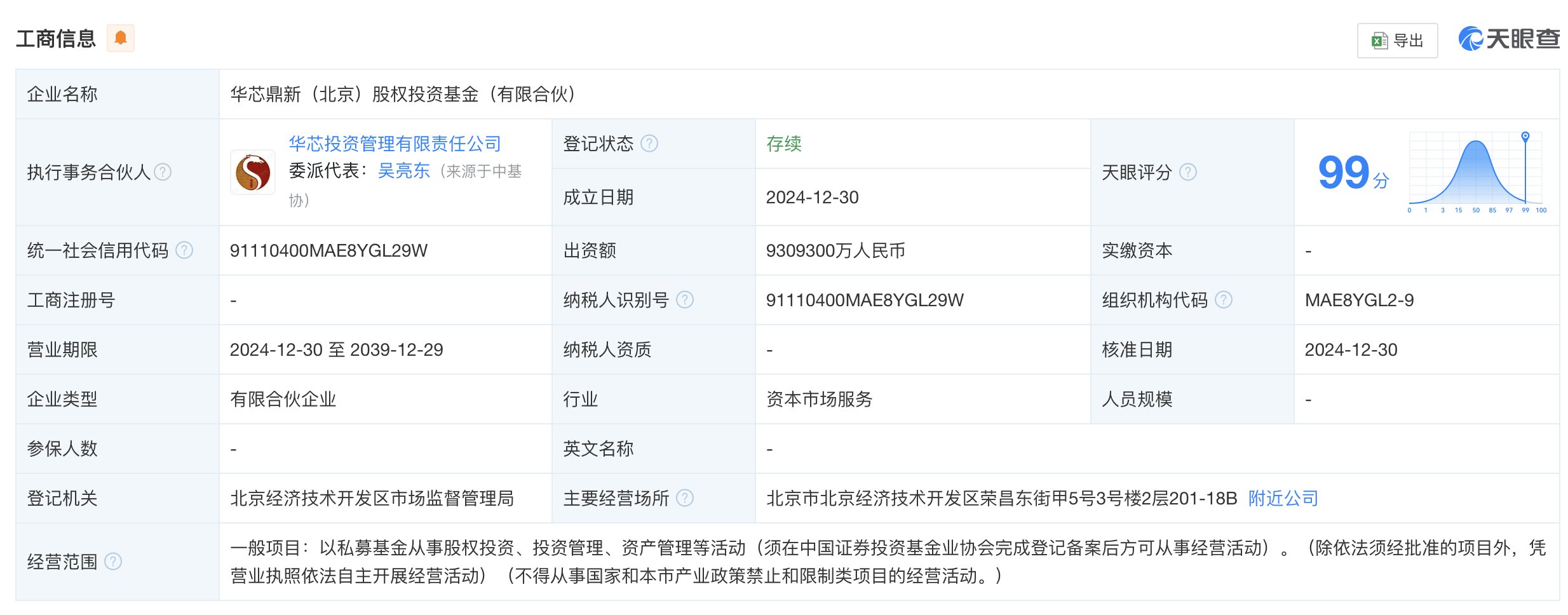The height and width of the screenshot is (615, 1568).
Task: Click the Excel icon in the export button
Action: click(x=1379, y=41)
